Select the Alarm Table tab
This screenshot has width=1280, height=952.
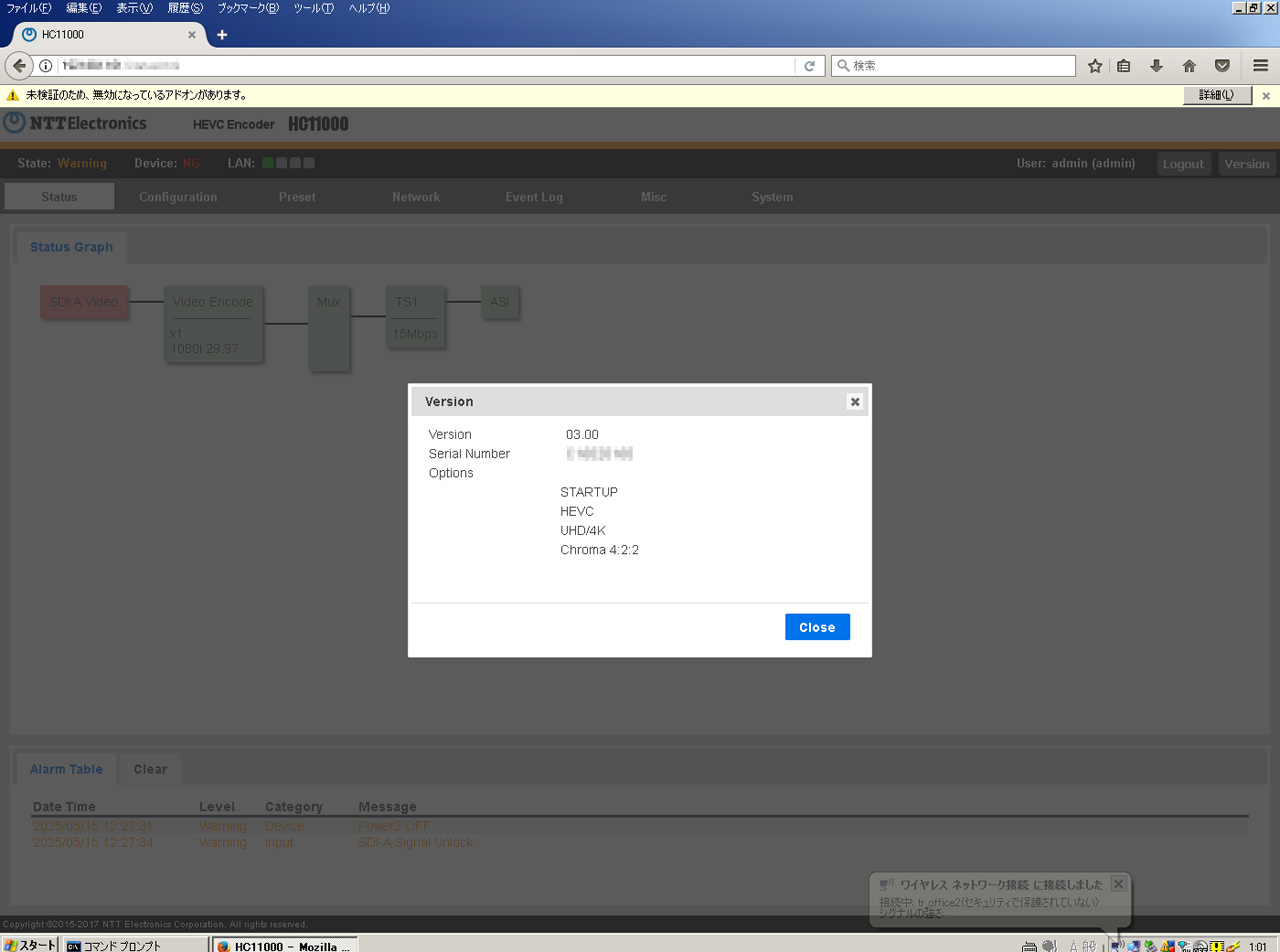coord(66,769)
